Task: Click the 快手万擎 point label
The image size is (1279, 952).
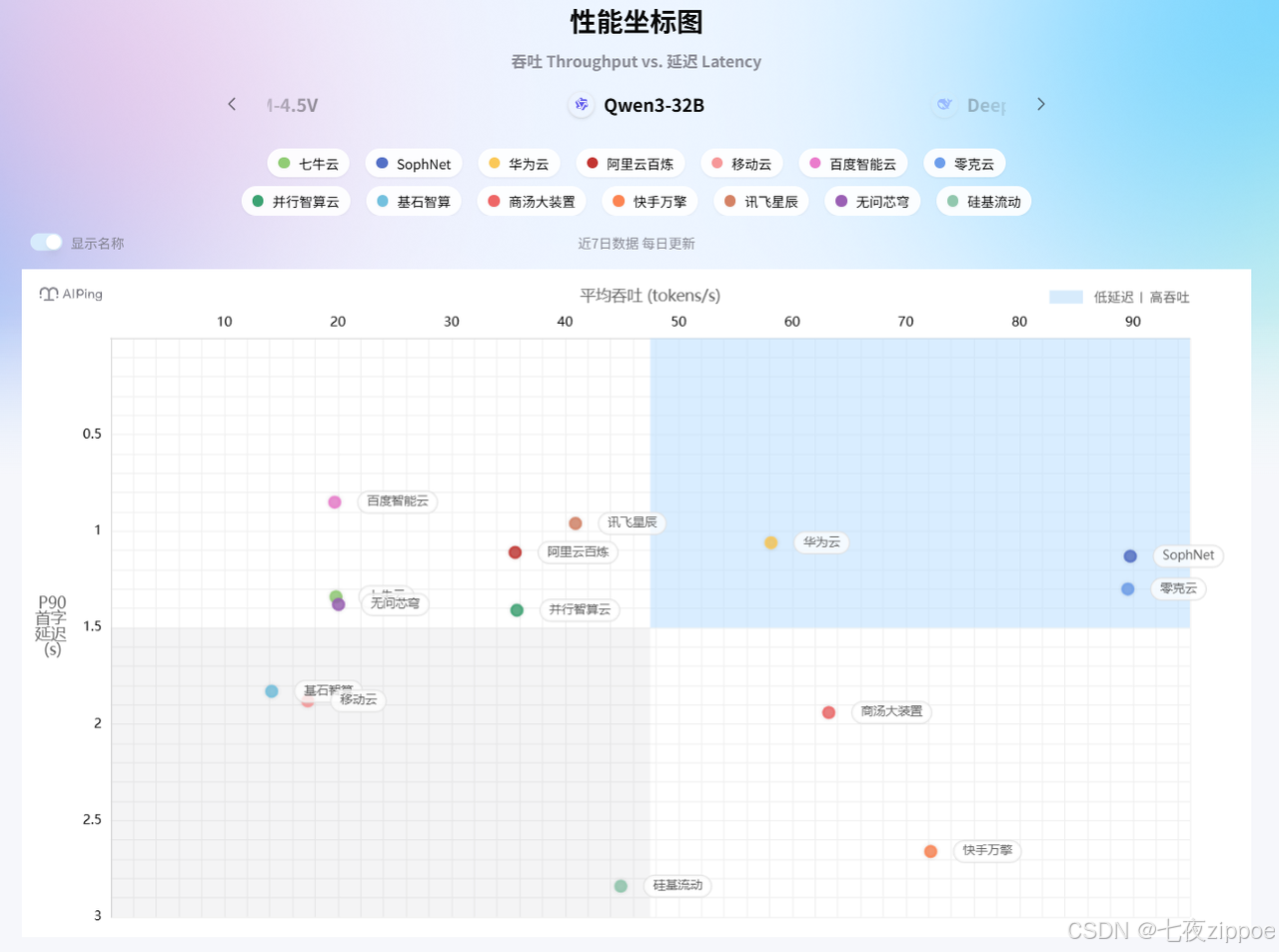Action: (x=988, y=850)
